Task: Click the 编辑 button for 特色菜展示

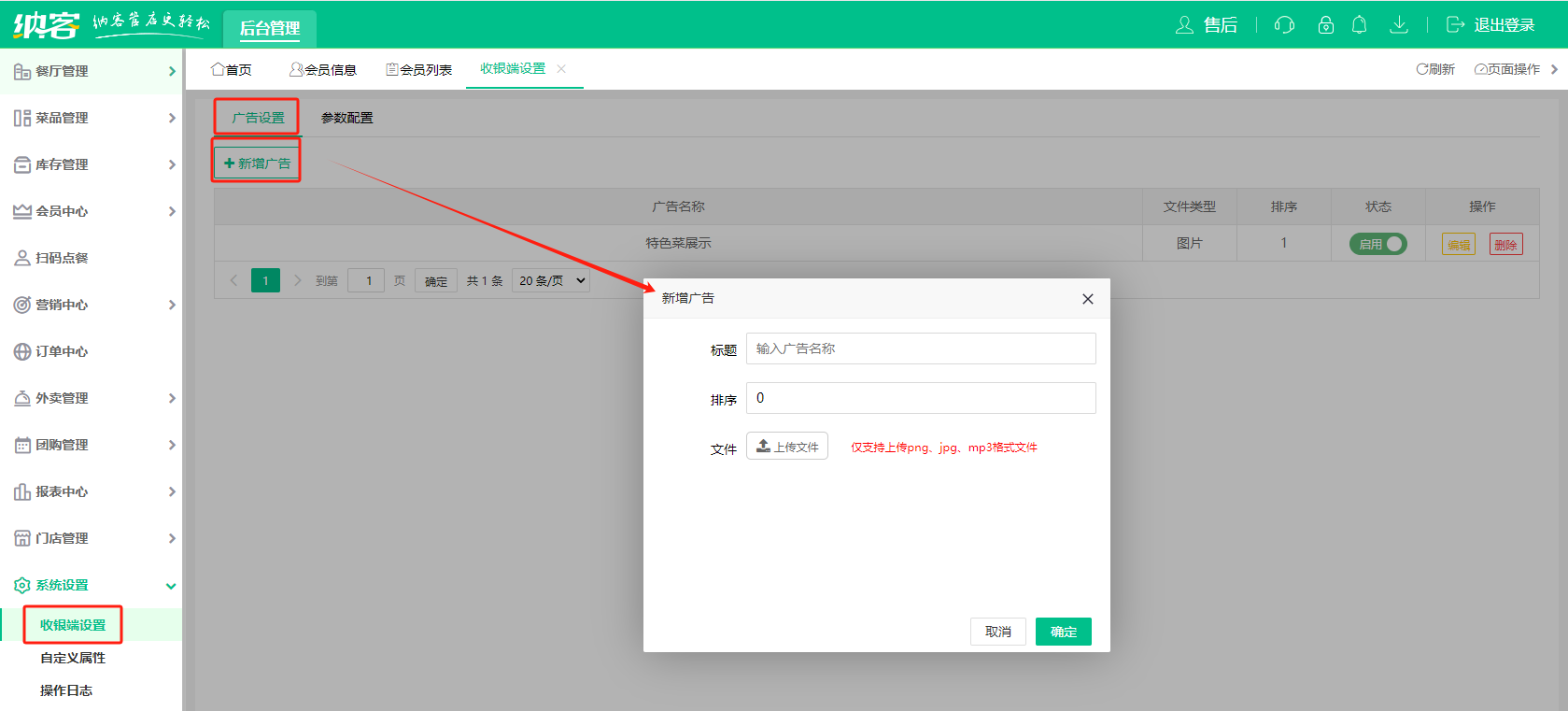Action: pyautogui.click(x=1459, y=245)
